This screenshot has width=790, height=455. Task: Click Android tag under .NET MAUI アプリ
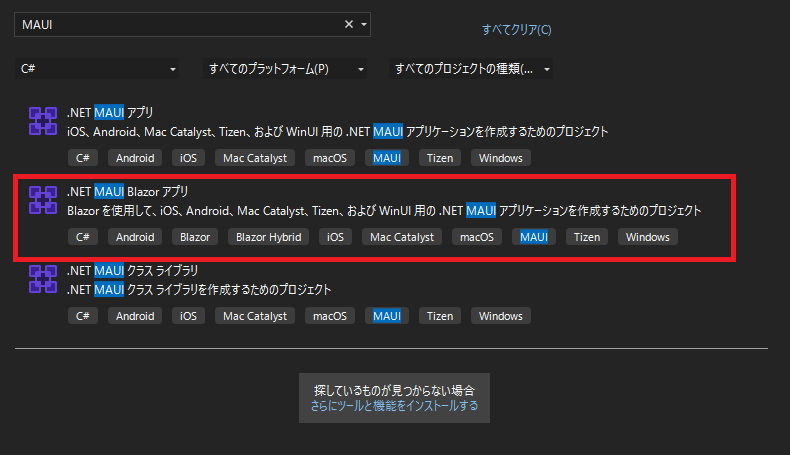click(135, 158)
